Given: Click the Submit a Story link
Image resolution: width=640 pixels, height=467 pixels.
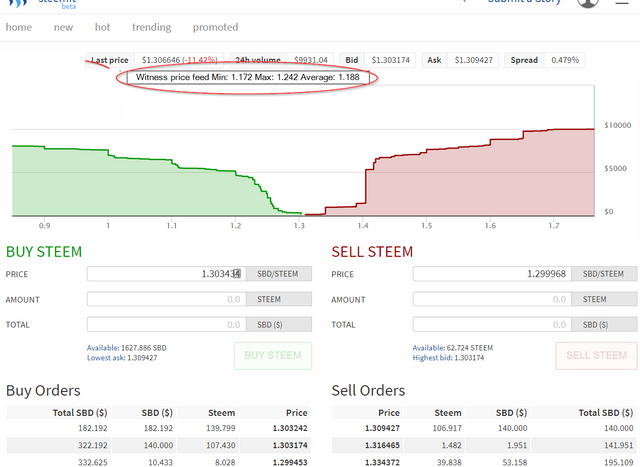Looking at the screenshot, I should [524, 2].
